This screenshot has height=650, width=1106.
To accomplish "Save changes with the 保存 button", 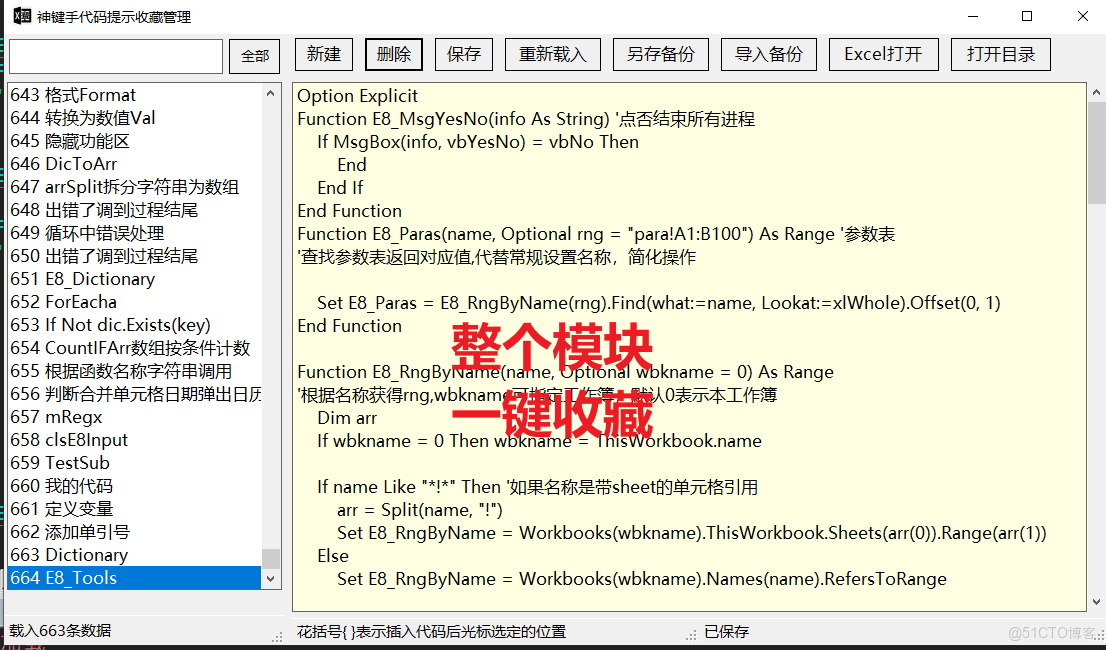I will click(463, 55).
